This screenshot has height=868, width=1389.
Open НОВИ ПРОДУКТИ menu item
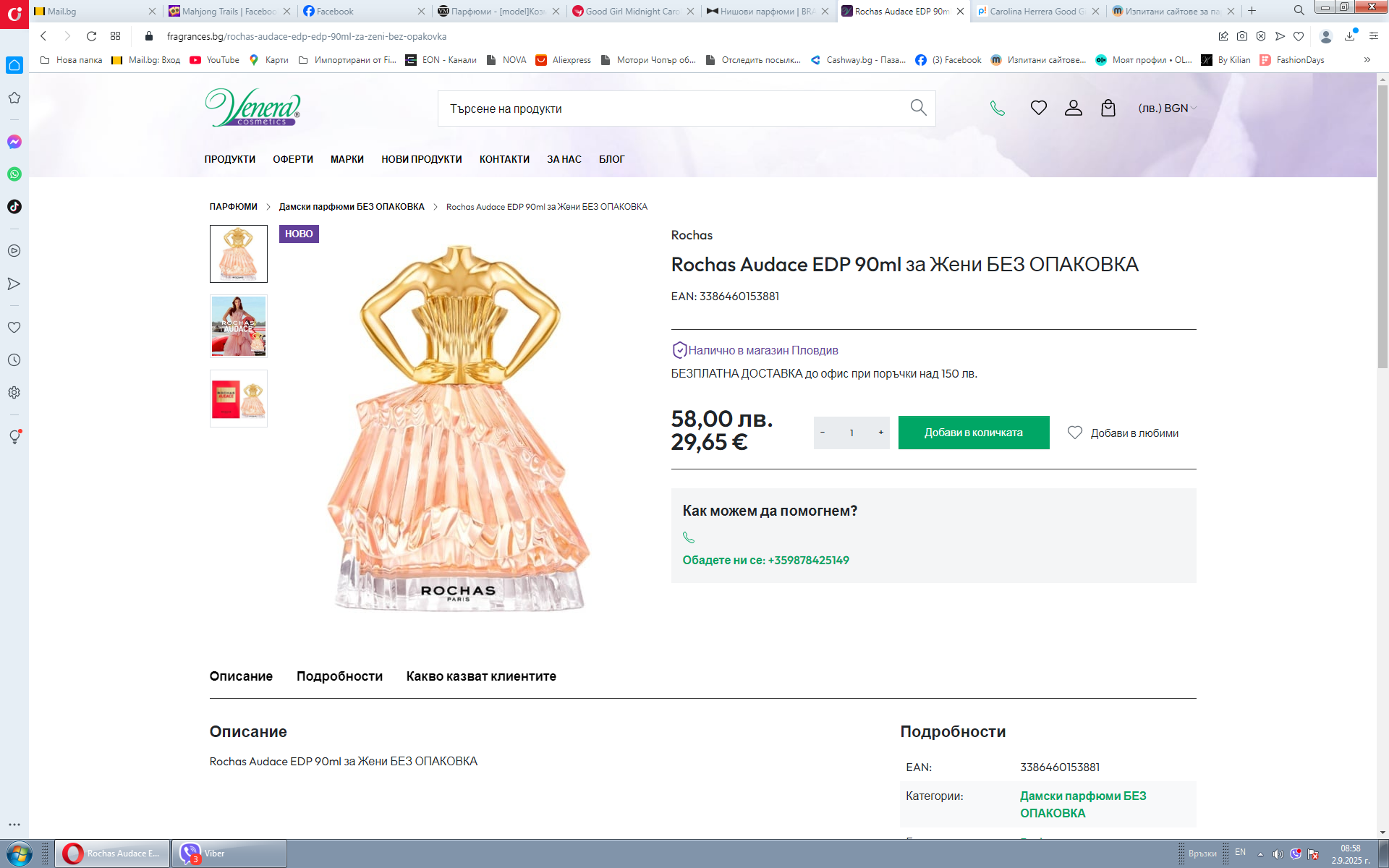click(422, 159)
